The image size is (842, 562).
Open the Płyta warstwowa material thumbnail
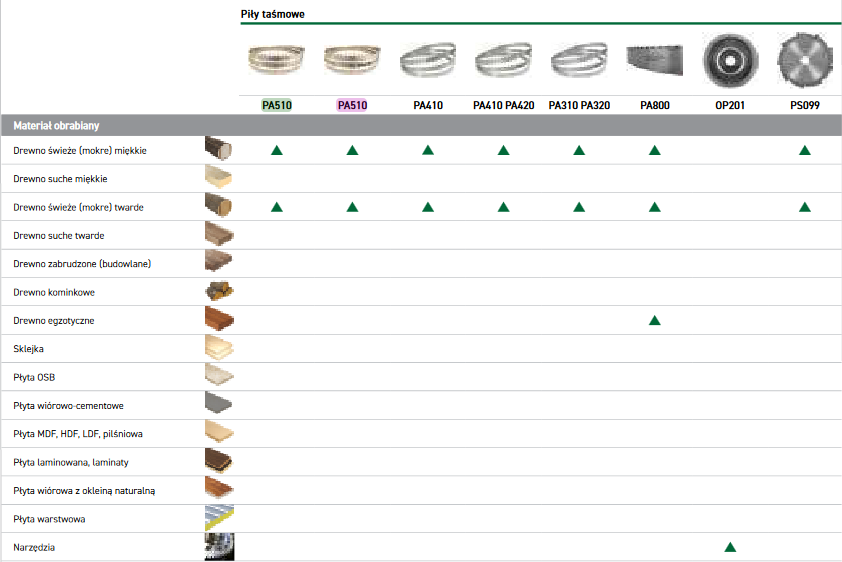[x=219, y=519]
